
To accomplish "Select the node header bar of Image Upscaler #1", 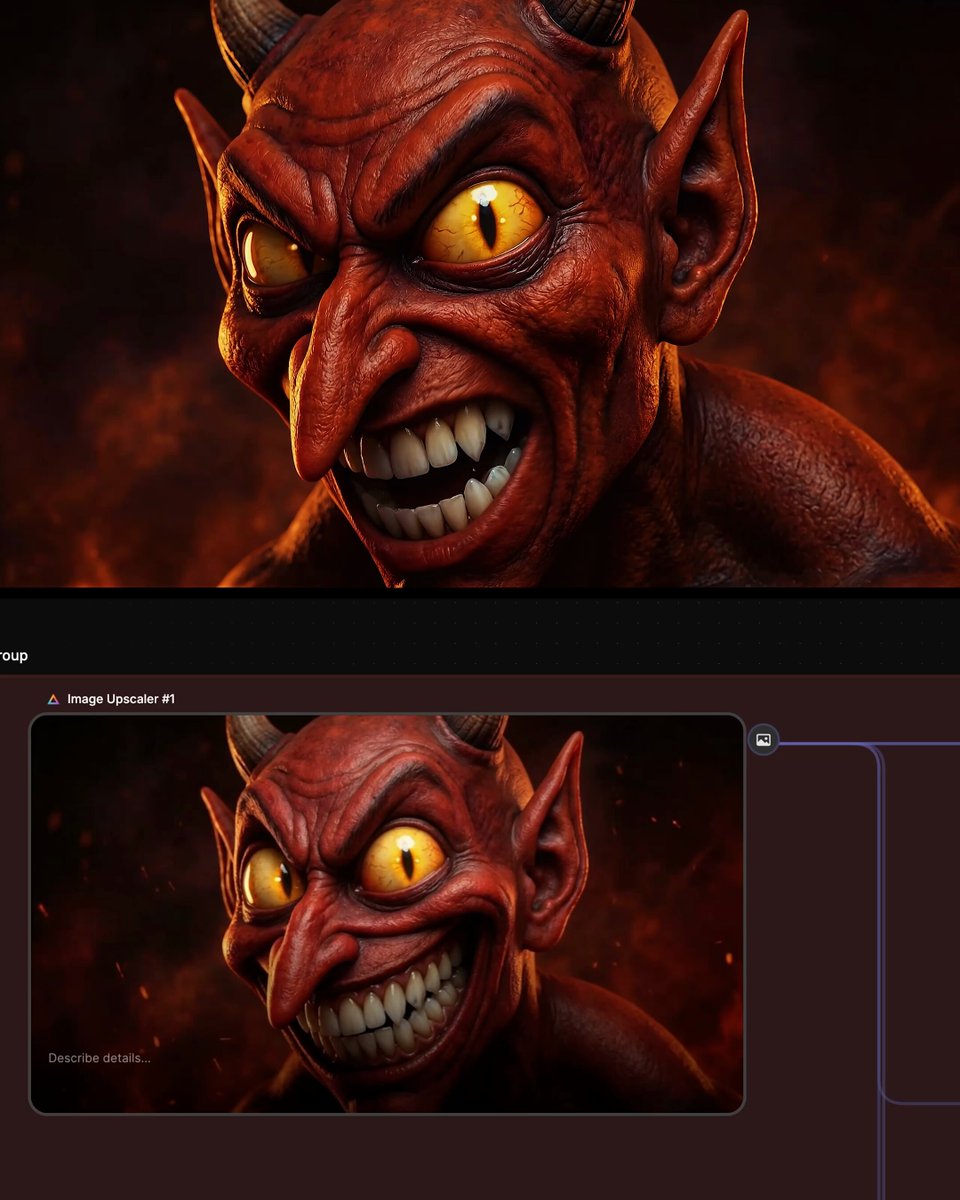I will [x=400, y=699].
